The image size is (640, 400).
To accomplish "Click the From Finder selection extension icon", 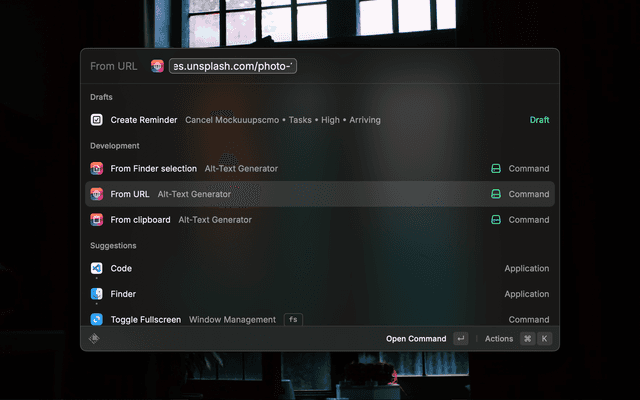I will [97, 169].
